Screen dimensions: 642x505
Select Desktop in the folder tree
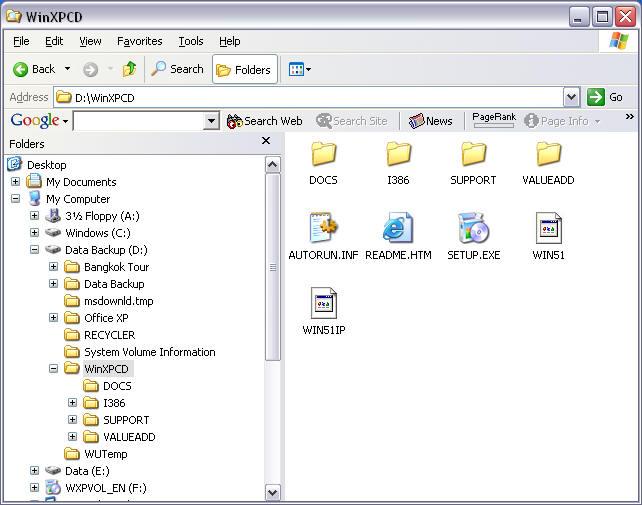point(47,165)
